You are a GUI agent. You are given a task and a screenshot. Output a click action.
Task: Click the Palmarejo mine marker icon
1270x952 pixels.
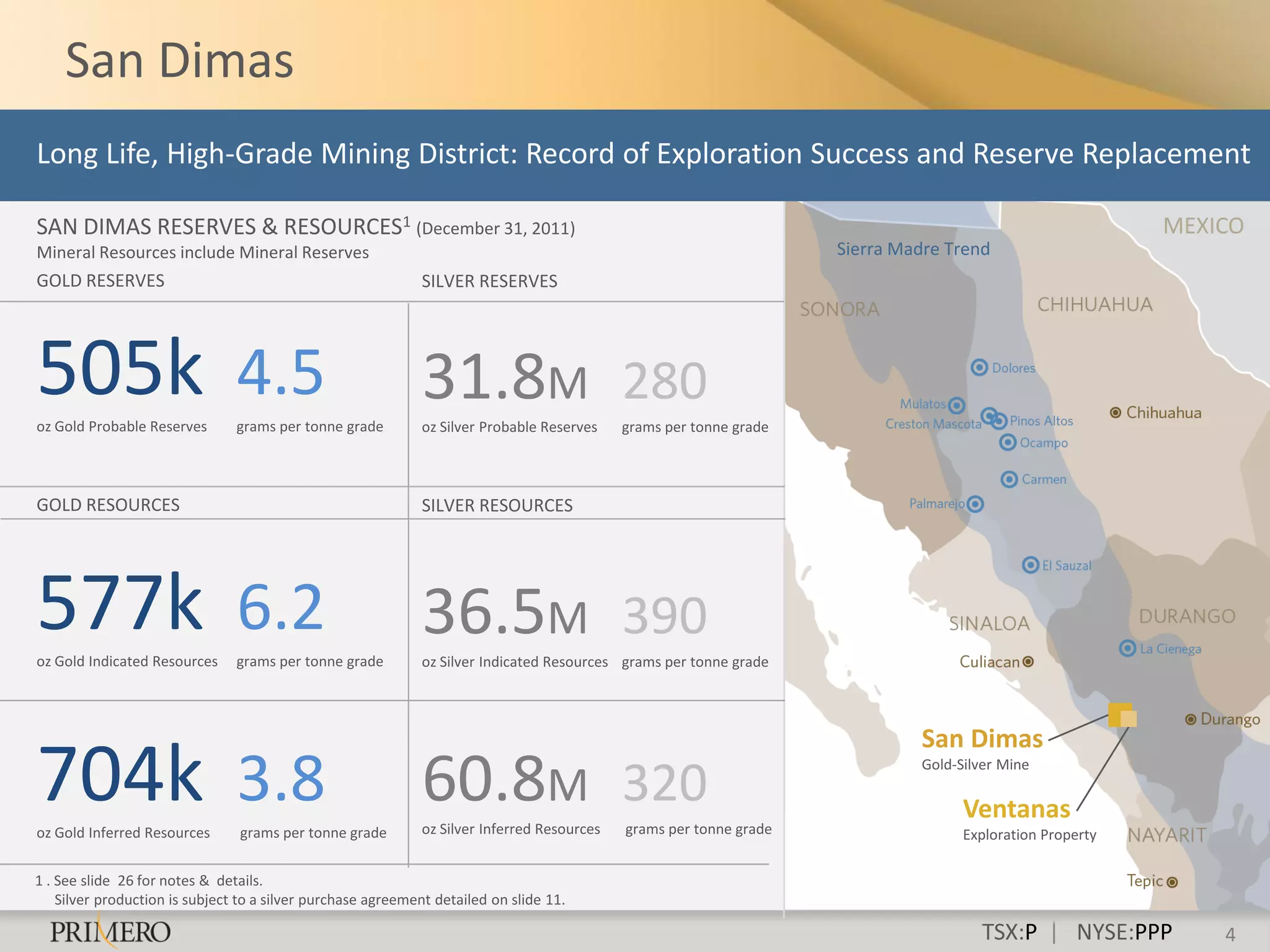[x=975, y=504]
